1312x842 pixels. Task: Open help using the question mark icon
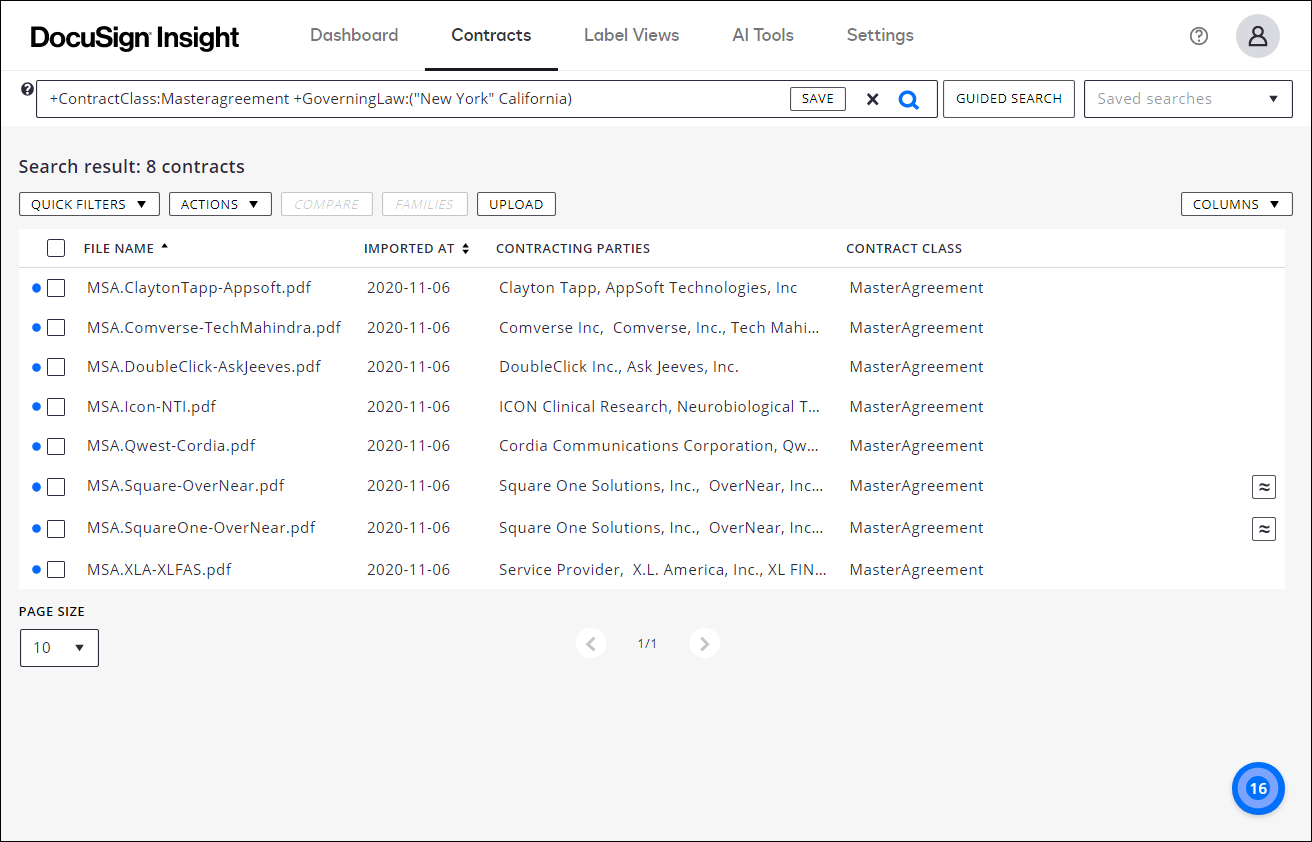1198,35
